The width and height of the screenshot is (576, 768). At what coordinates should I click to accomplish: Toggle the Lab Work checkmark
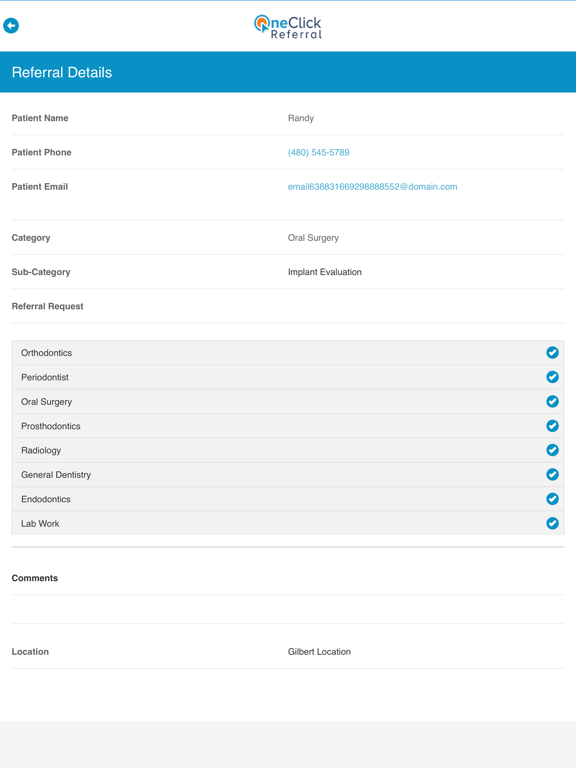tap(552, 524)
